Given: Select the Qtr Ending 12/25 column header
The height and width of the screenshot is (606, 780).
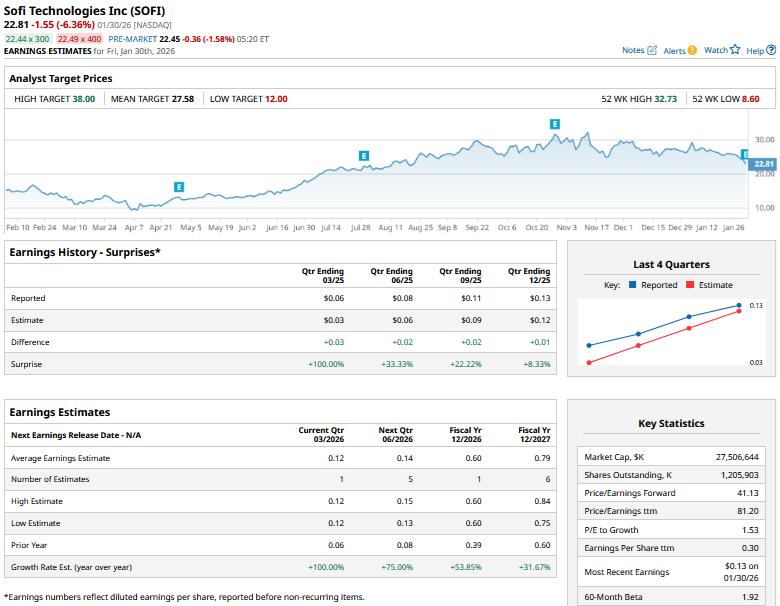Looking at the screenshot, I should click(x=528, y=276).
